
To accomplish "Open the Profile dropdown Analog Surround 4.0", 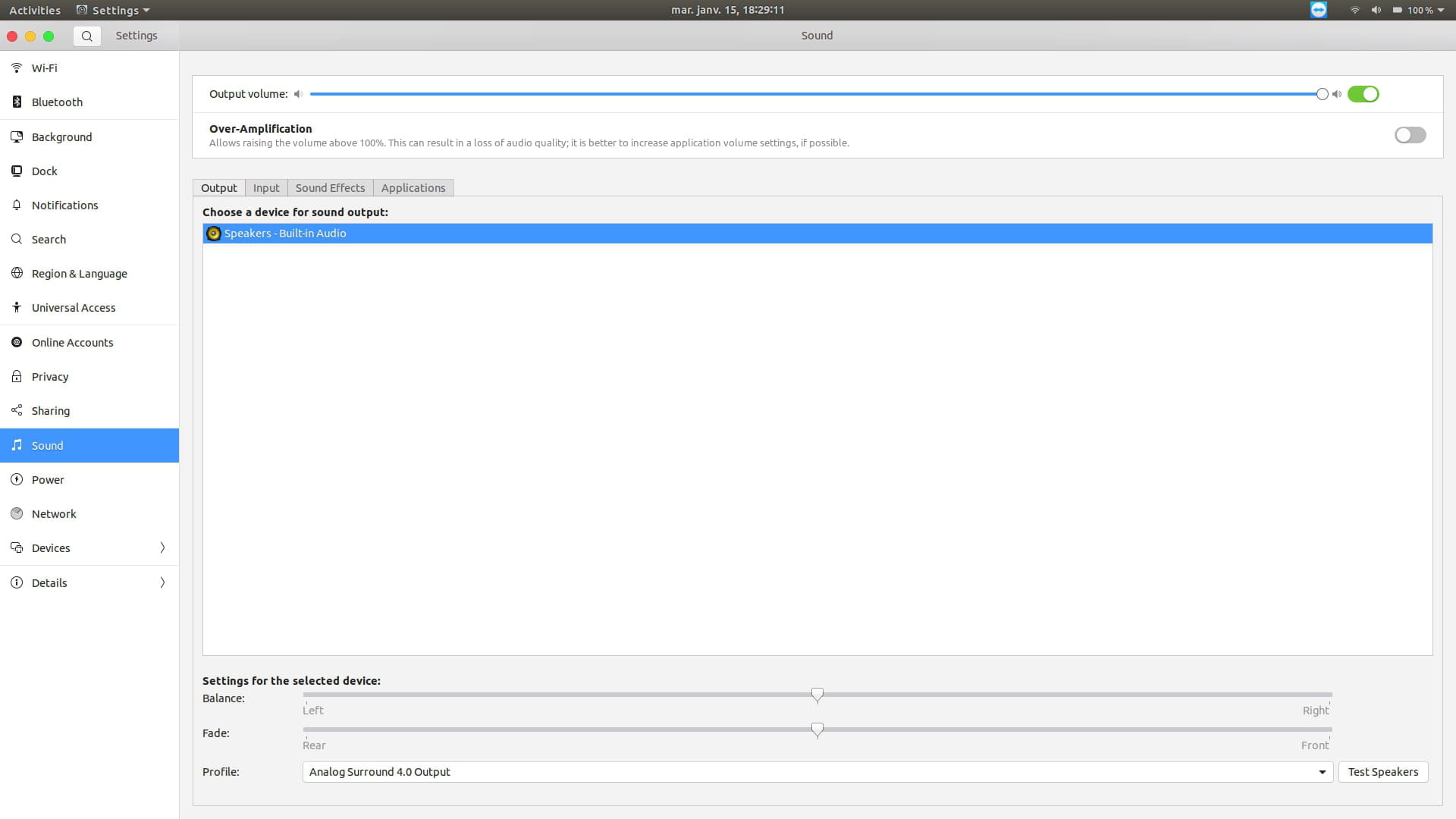I will (817, 772).
